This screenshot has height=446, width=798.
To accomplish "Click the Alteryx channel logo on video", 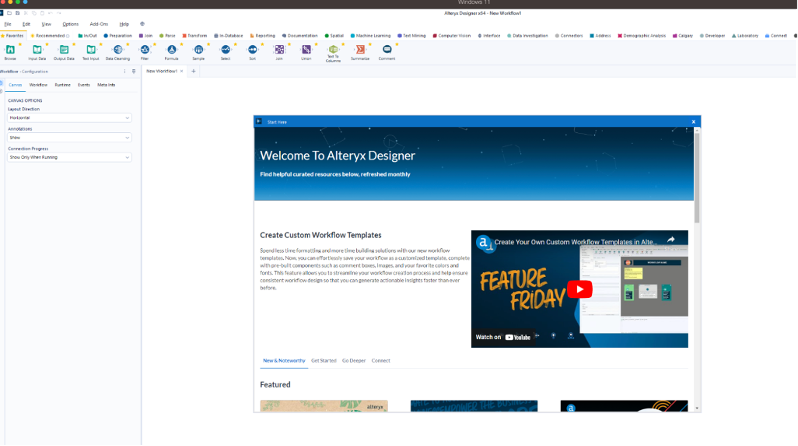I will [x=484, y=243].
